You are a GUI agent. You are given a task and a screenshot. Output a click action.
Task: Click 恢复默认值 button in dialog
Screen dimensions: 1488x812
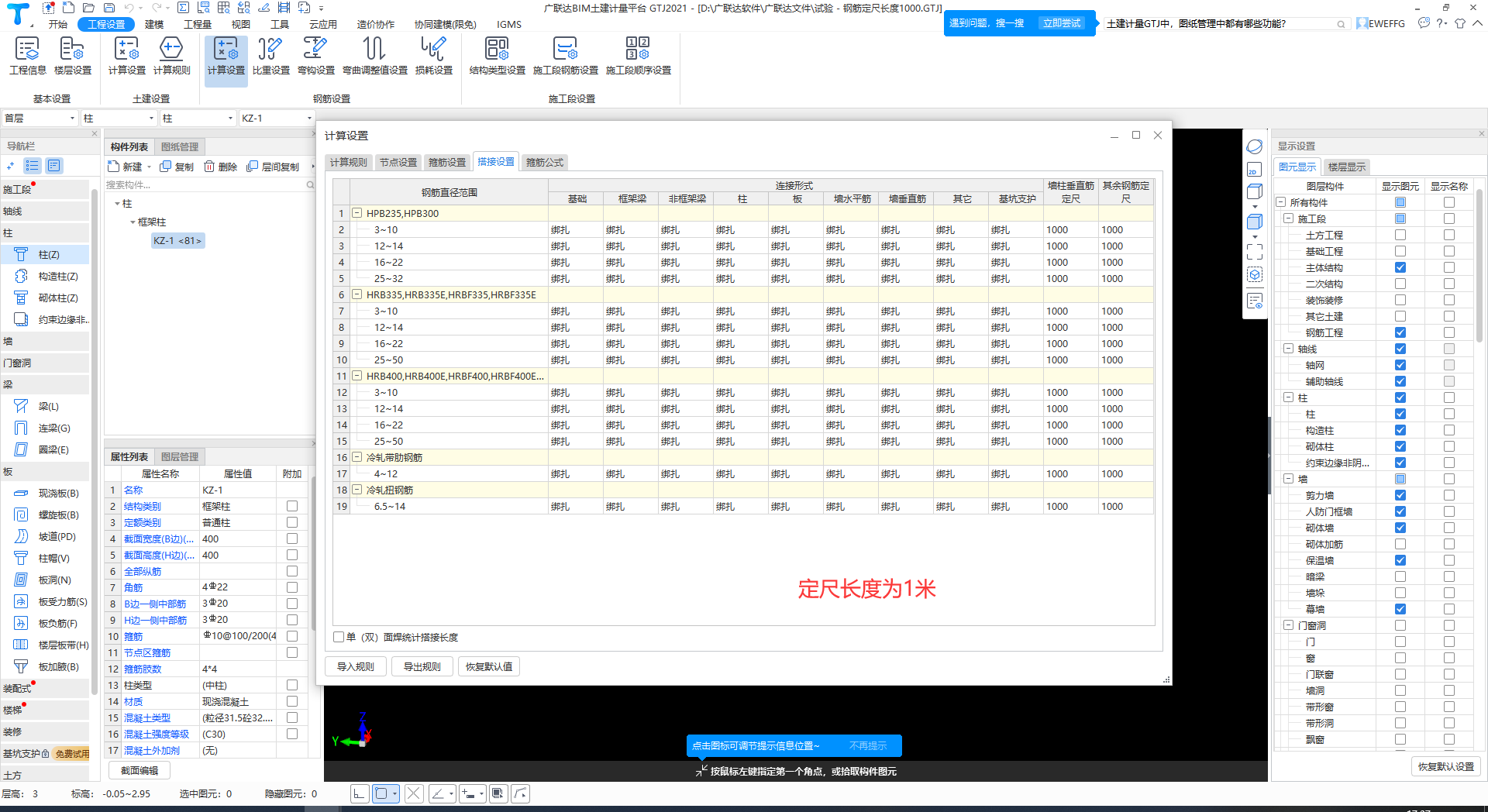coord(489,666)
